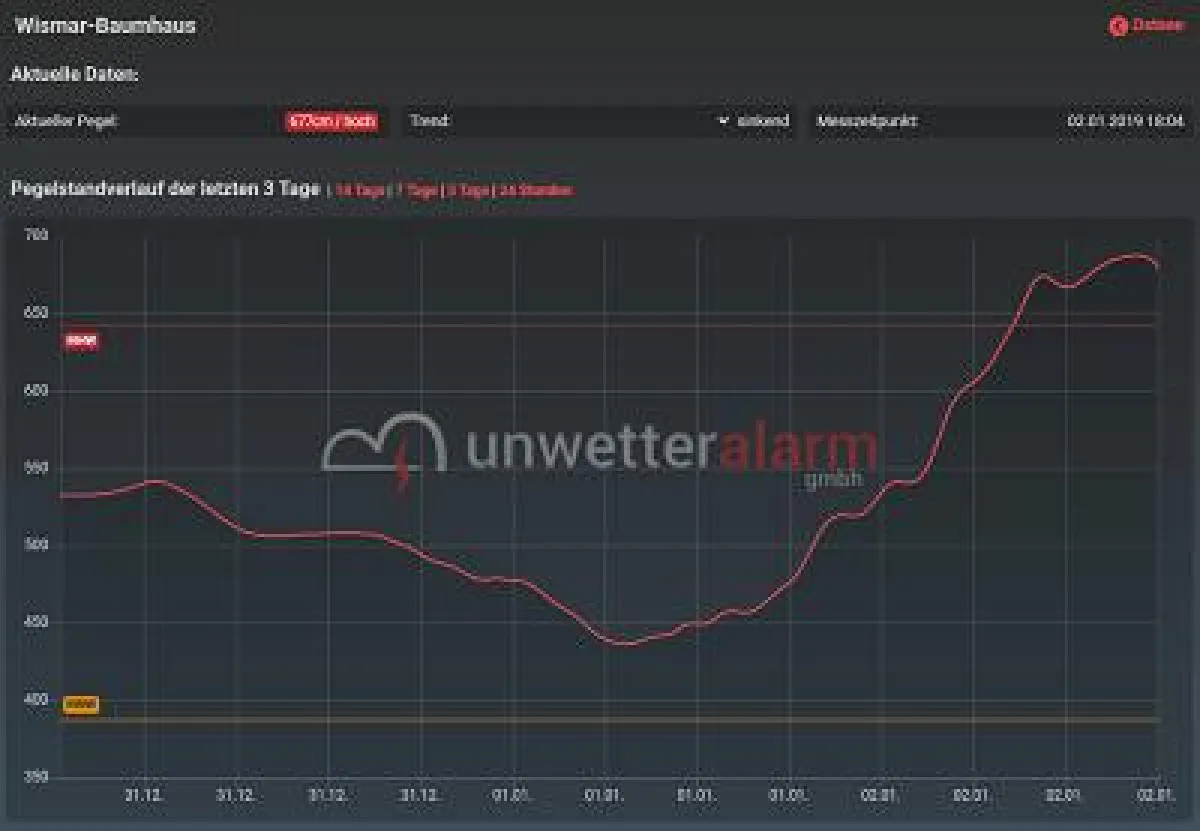Click the 'Pegelstandverlauf der letzten 3 Tage' heading
This screenshot has width=1200, height=831.
(x=165, y=189)
